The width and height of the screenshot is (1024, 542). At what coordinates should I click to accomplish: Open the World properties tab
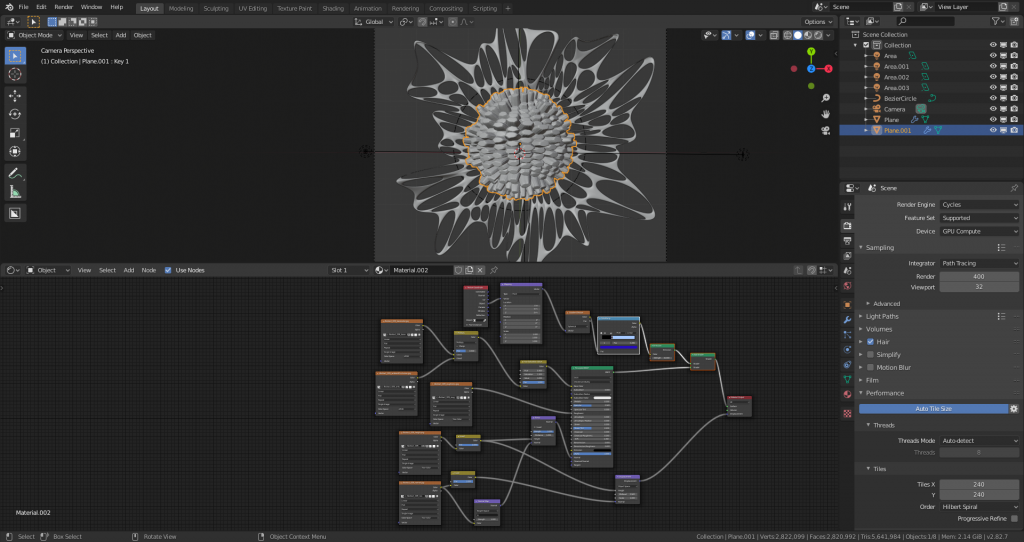[x=847, y=286]
